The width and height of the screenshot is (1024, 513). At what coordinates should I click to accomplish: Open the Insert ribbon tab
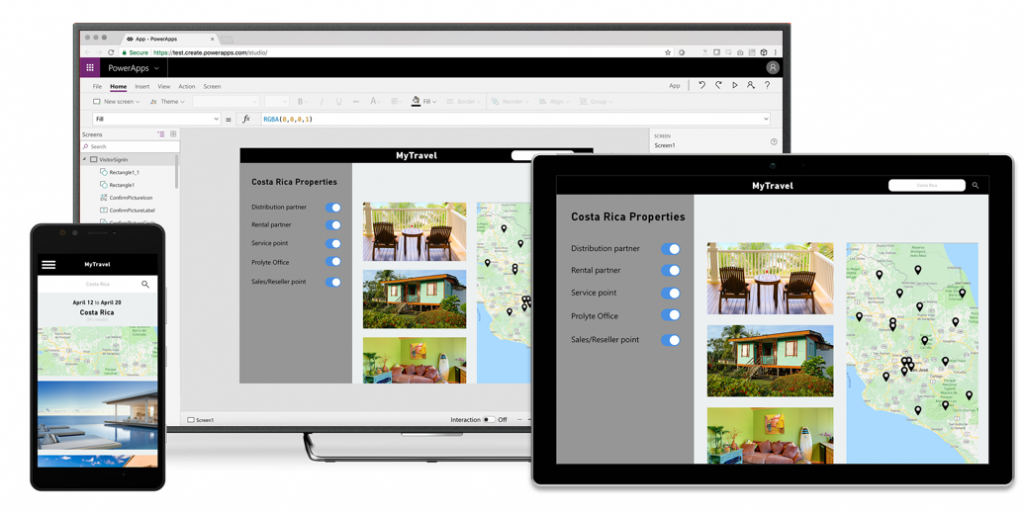[142, 86]
